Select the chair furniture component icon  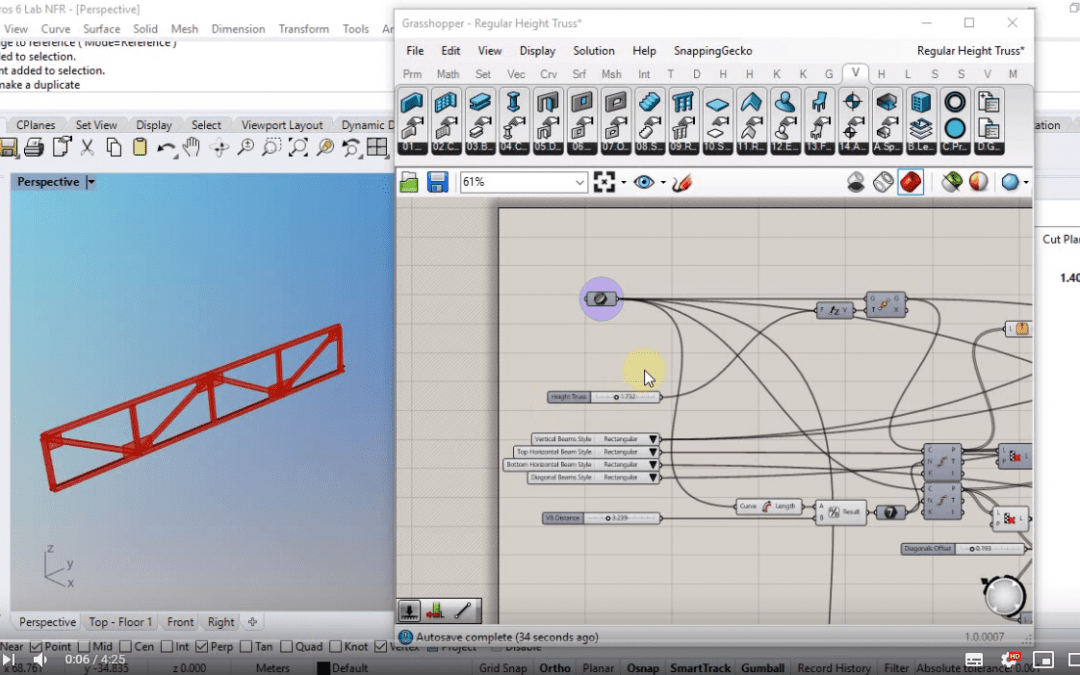pyautogui.click(x=818, y=102)
